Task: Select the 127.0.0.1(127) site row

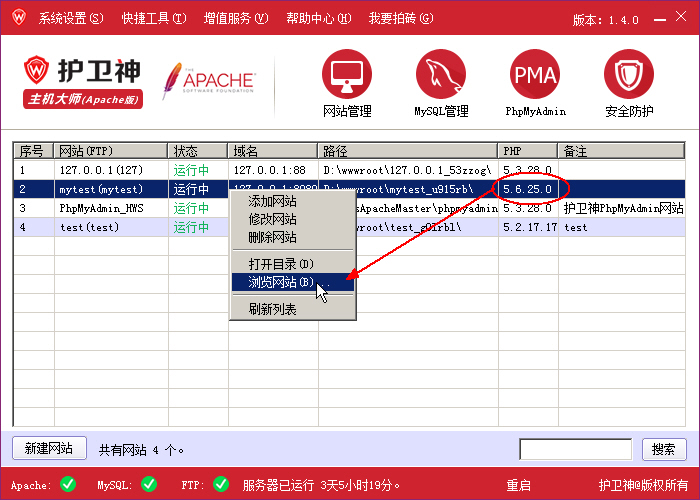Action: 349,170
